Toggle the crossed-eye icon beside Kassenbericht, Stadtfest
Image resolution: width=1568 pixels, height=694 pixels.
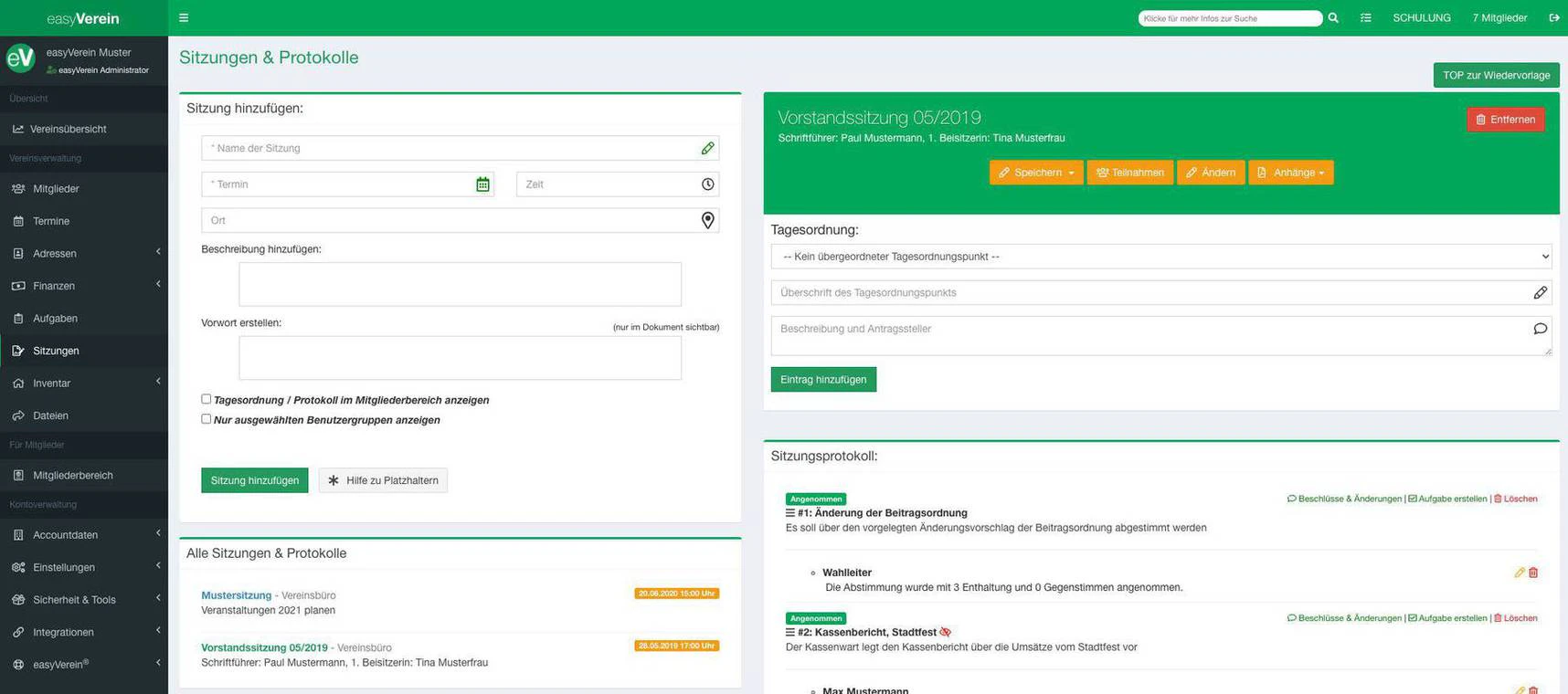pyautogui.click(x=946, y=632)
